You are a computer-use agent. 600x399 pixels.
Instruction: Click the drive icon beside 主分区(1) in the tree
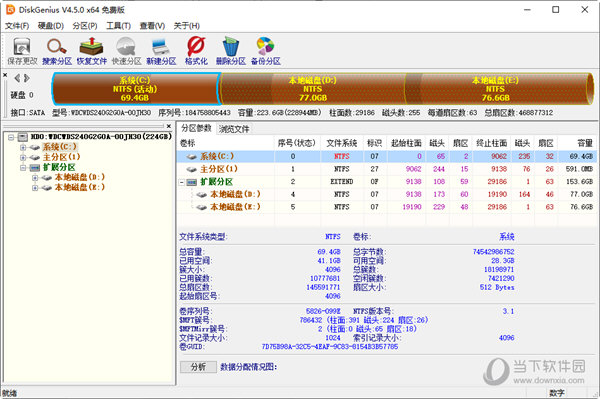[35, 157]
